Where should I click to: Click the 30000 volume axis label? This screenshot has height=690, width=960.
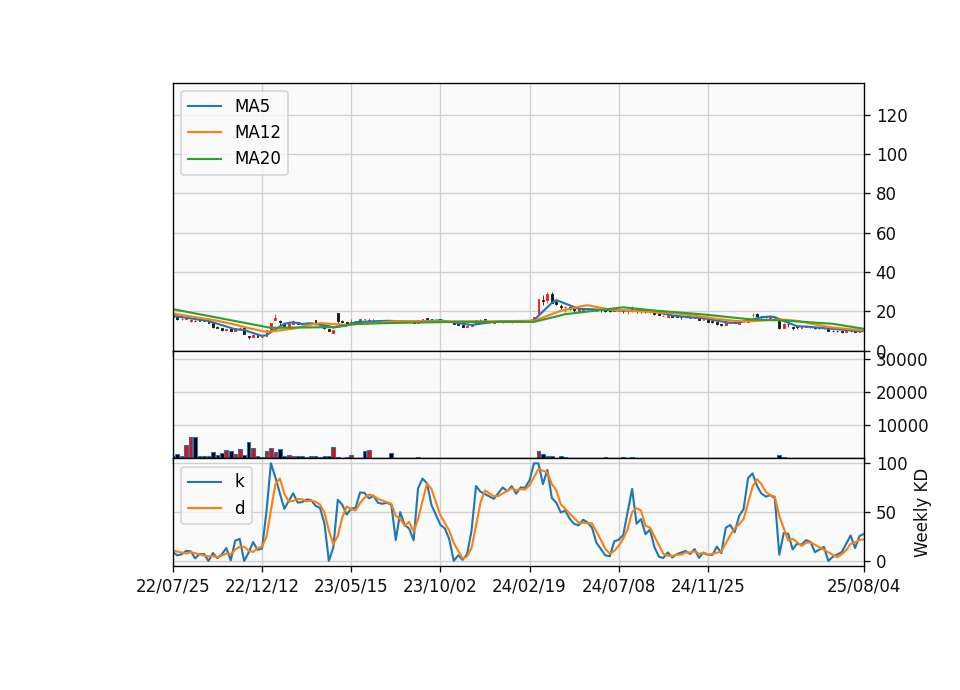(902, 360)
